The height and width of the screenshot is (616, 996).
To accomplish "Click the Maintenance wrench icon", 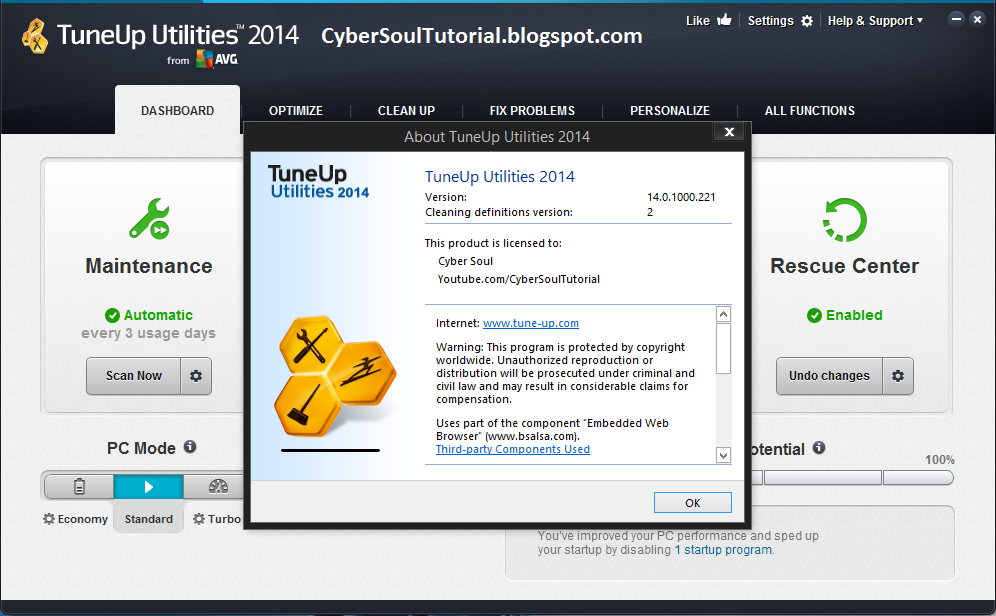I will point(150,220).
